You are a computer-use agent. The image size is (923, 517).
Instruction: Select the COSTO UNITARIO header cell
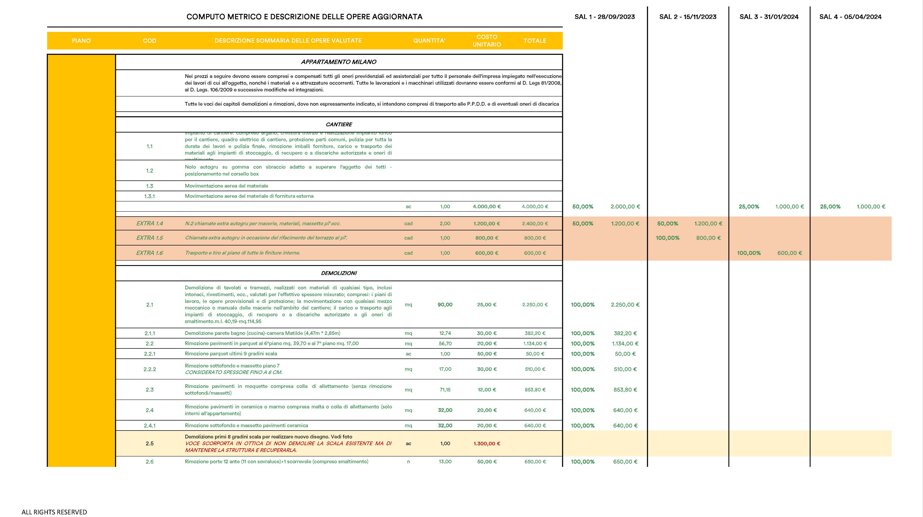click(x=487, y=41)
